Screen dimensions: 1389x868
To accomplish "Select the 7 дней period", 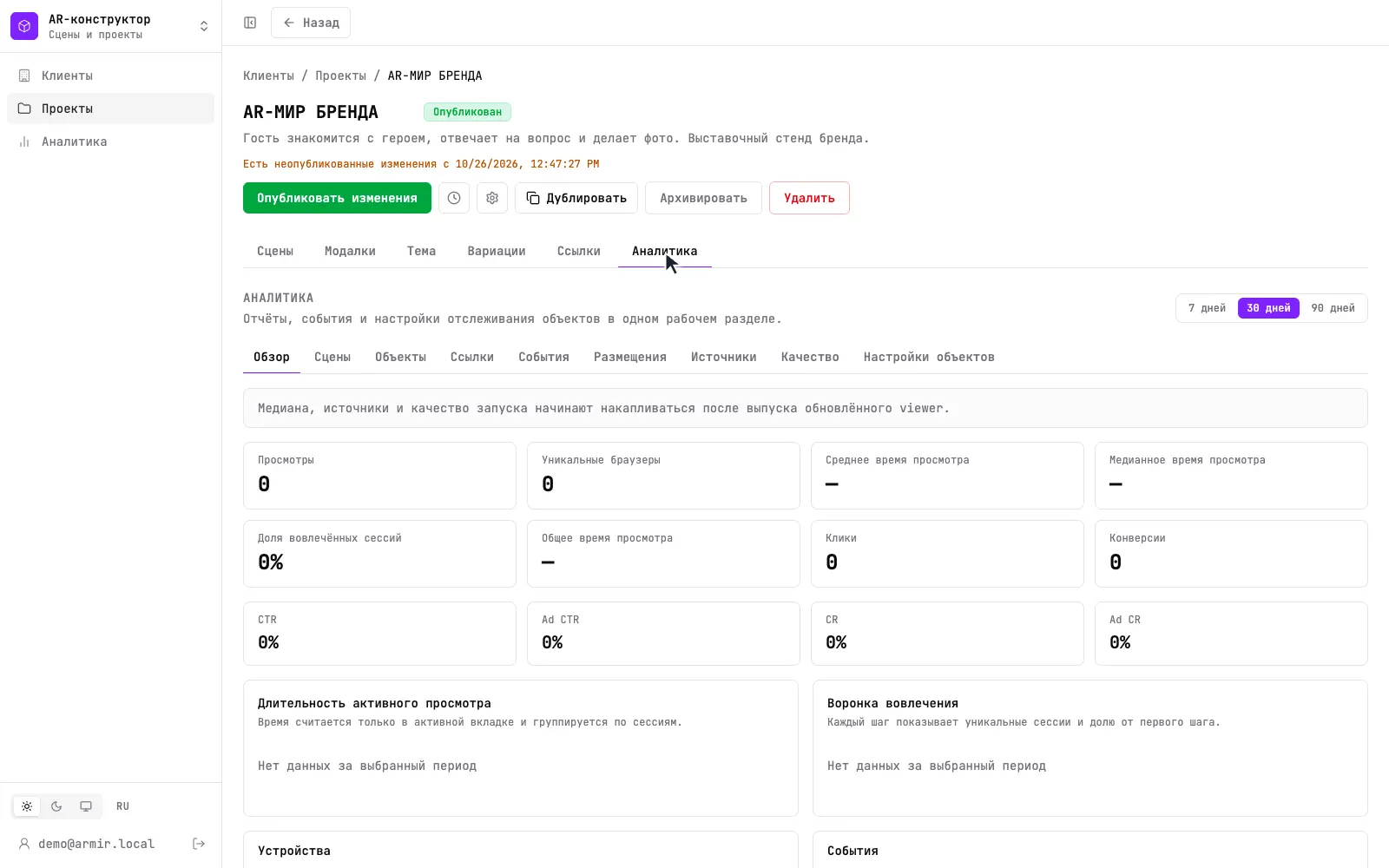I will (1207, 308).
